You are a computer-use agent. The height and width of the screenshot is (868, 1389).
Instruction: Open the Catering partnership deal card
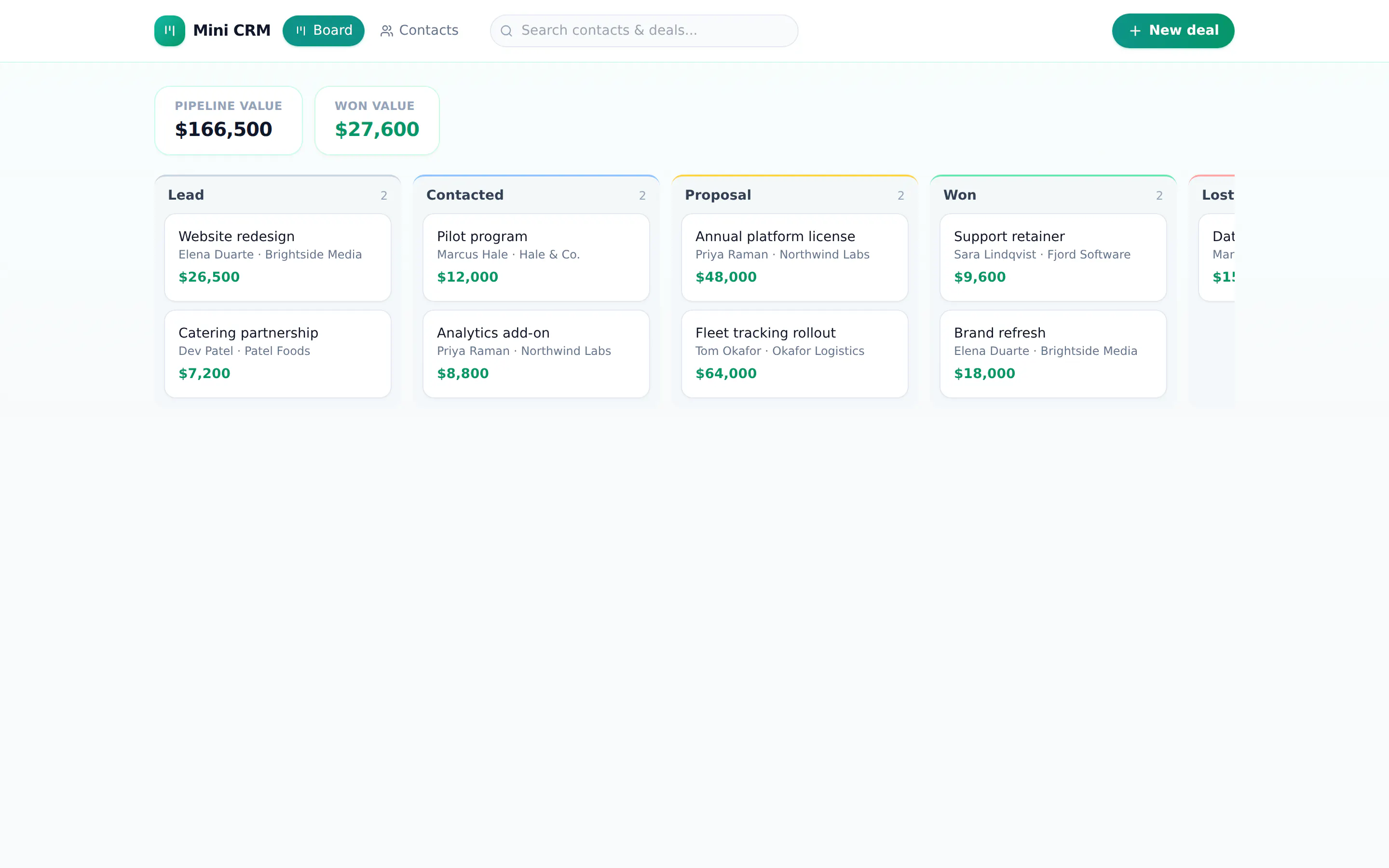point(278,354)
